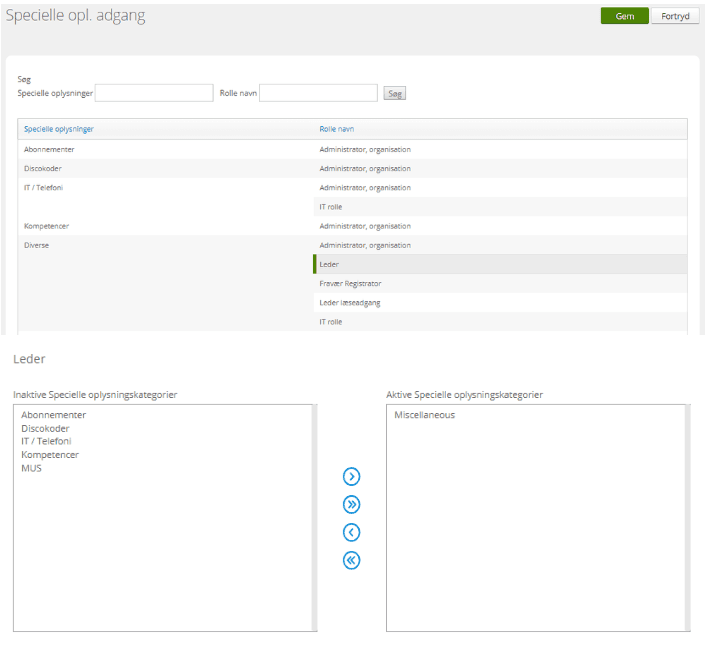
Task: Select Abonnementer in the inactive categories list
Action: (54, 415)
